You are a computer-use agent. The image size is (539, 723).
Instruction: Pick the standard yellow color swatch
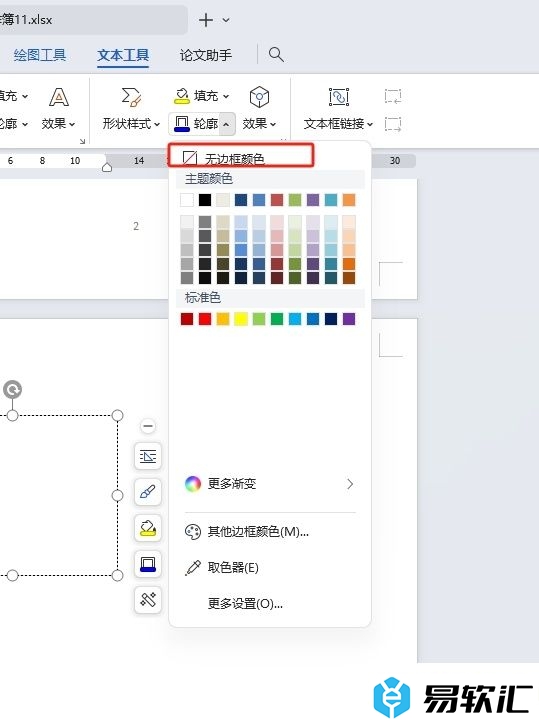(241, 319)
